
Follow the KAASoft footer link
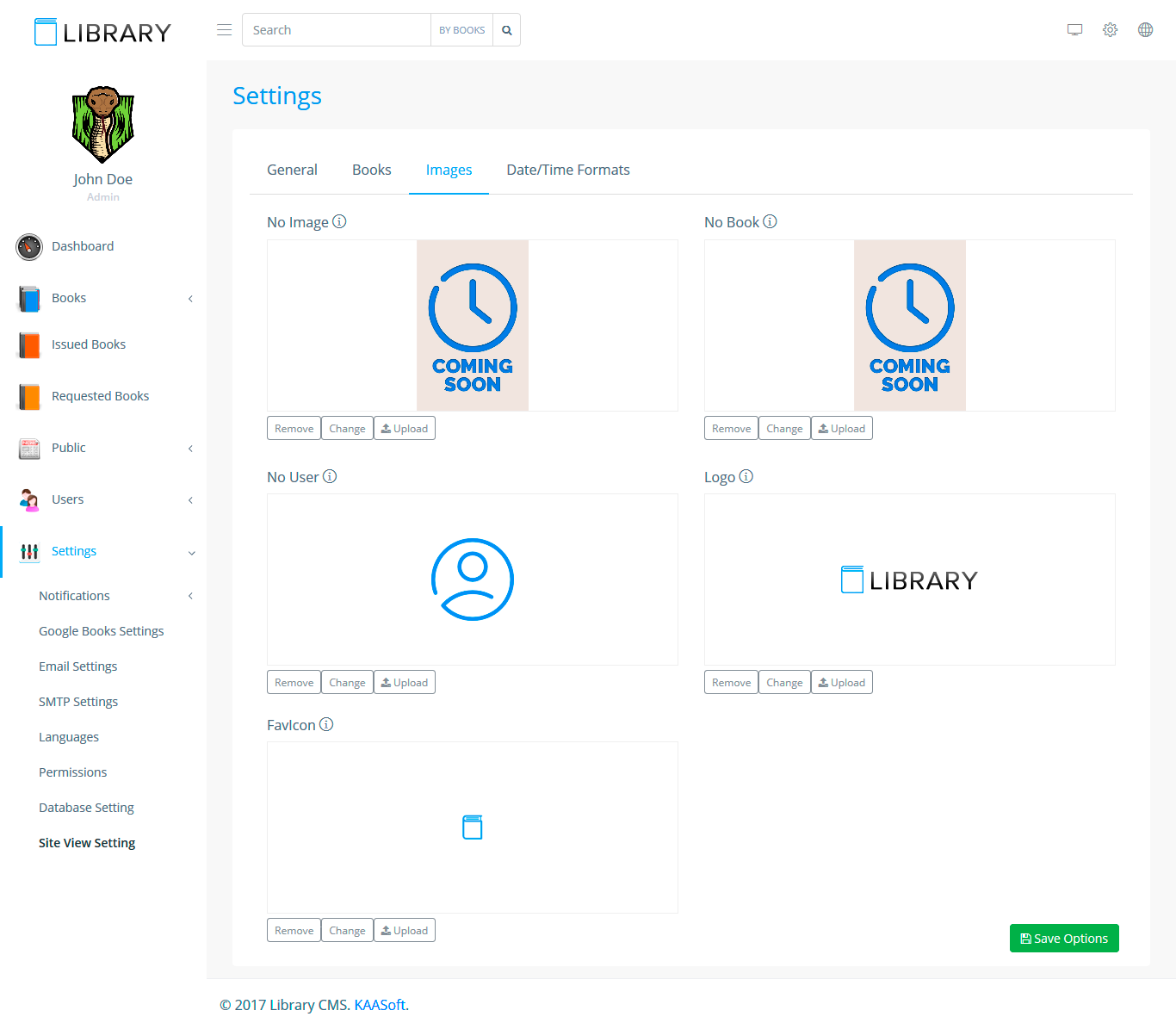point(380,1005)
